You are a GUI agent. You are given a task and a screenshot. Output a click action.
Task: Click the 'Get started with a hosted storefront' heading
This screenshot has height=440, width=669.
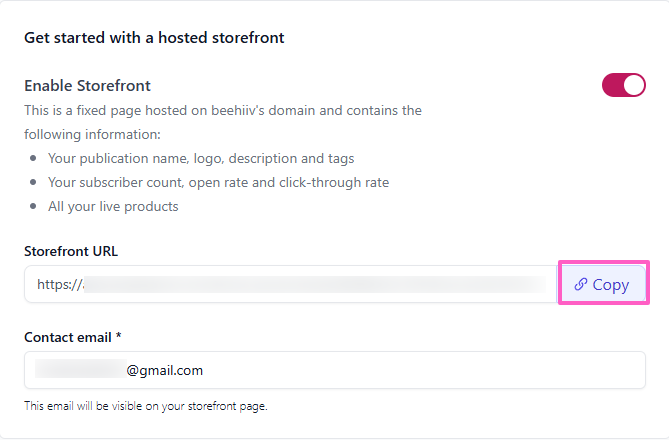[154, 38]
